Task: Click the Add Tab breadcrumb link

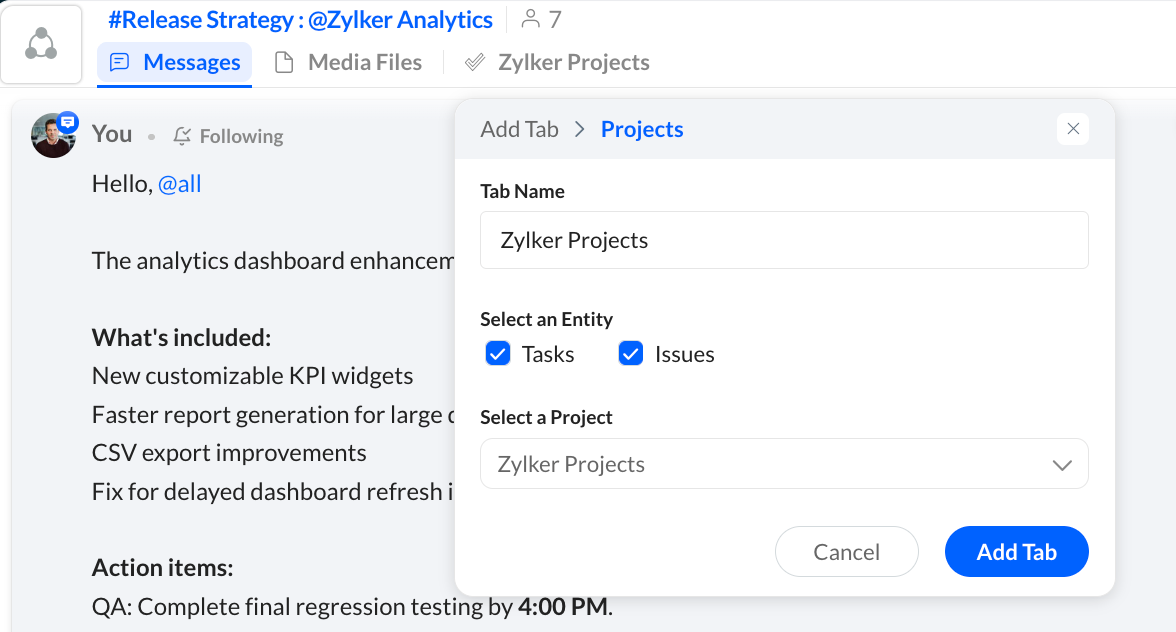Action: [520, 129]
